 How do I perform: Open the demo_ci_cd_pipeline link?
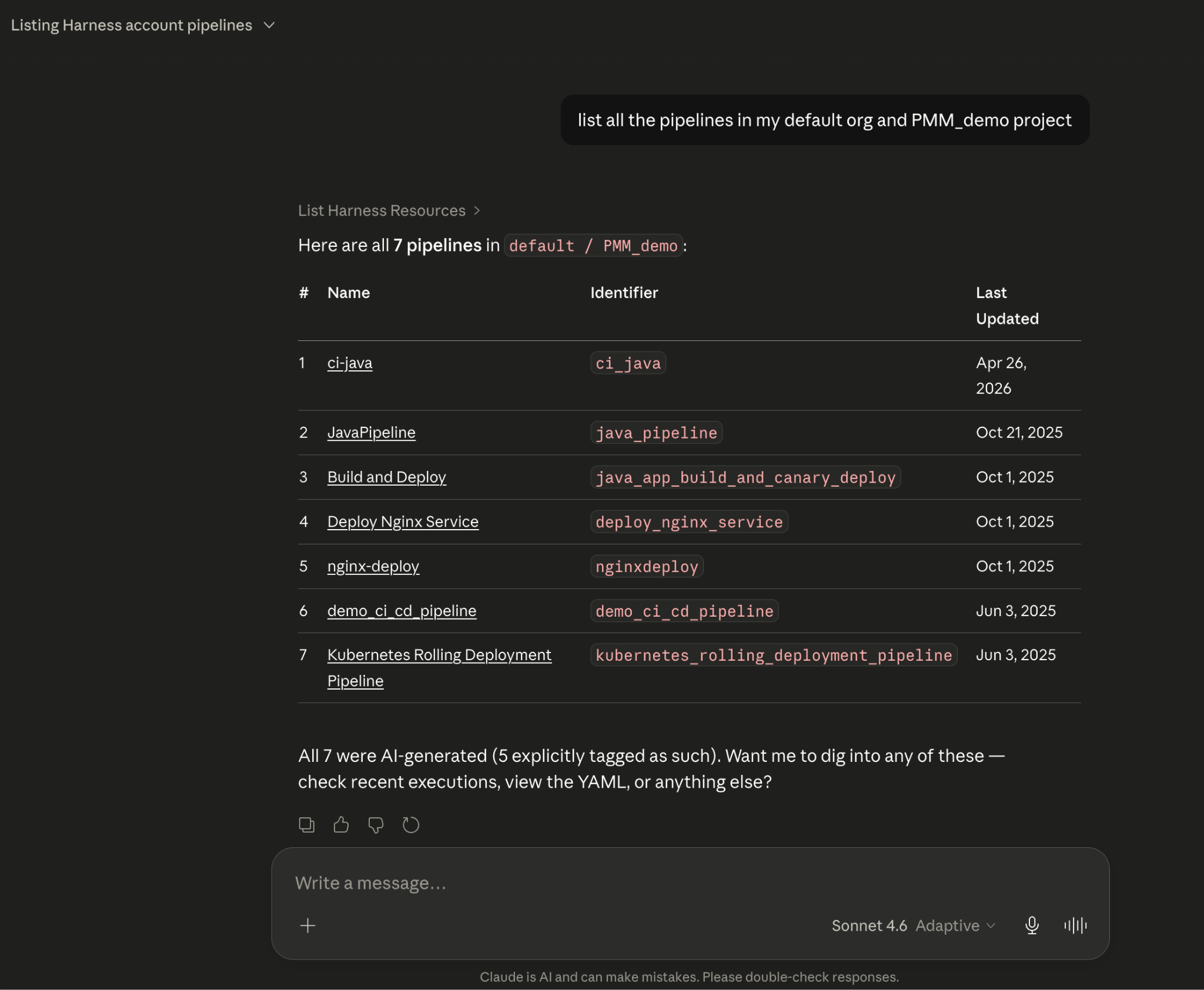coord(402,611)
